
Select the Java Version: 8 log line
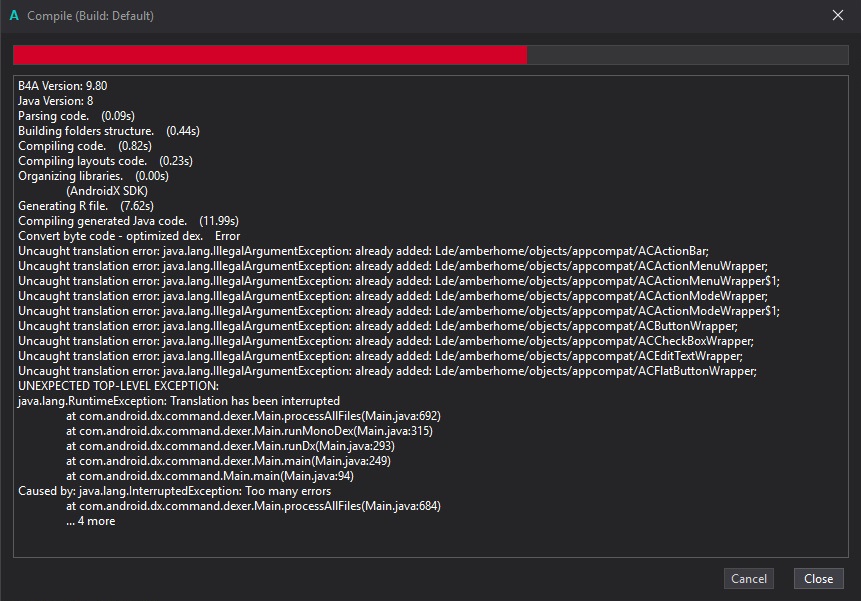pyautogui.click(x=55, y=101)
